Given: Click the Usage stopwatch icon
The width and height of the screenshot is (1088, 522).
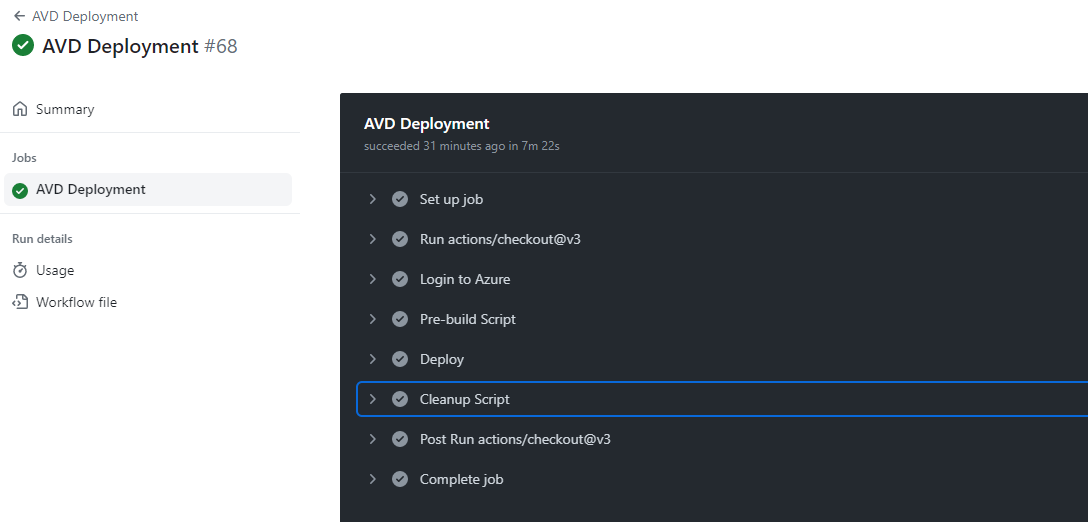Looking at the screenshot, I should [x=20, y=270].
